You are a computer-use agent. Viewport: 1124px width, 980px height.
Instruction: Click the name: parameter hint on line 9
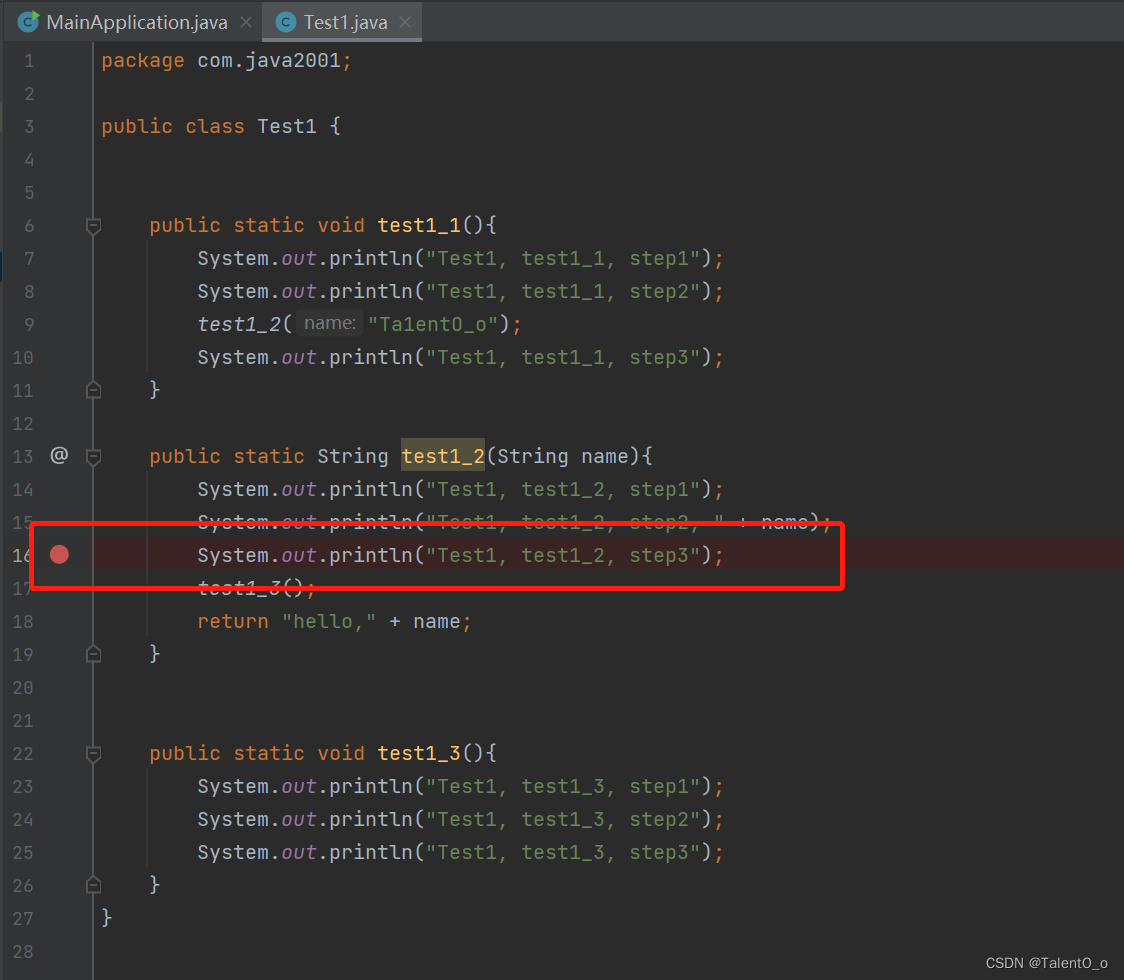[x=330, y=323]
